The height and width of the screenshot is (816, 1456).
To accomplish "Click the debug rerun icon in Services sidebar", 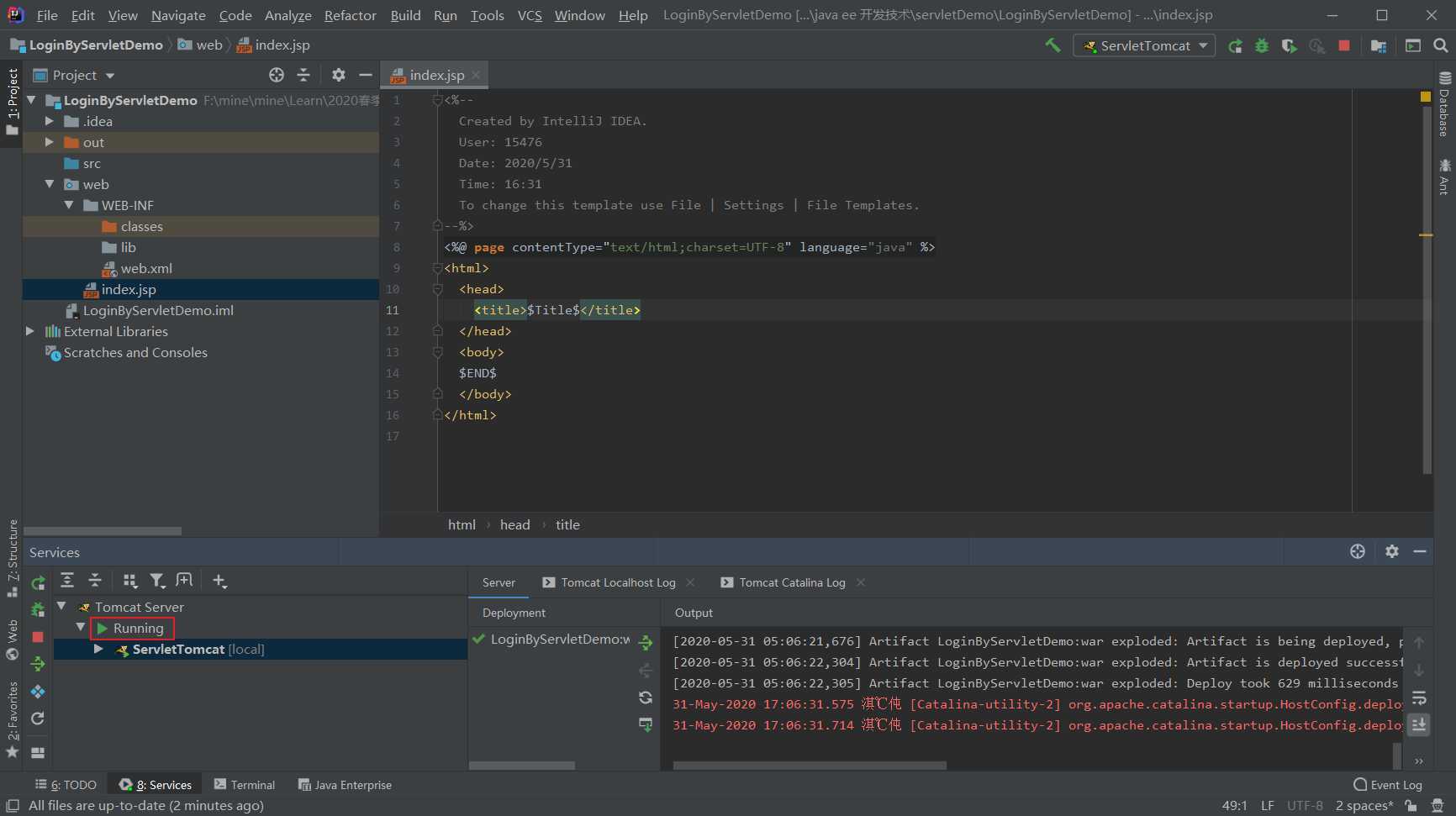I will click(x=38, y=609).
